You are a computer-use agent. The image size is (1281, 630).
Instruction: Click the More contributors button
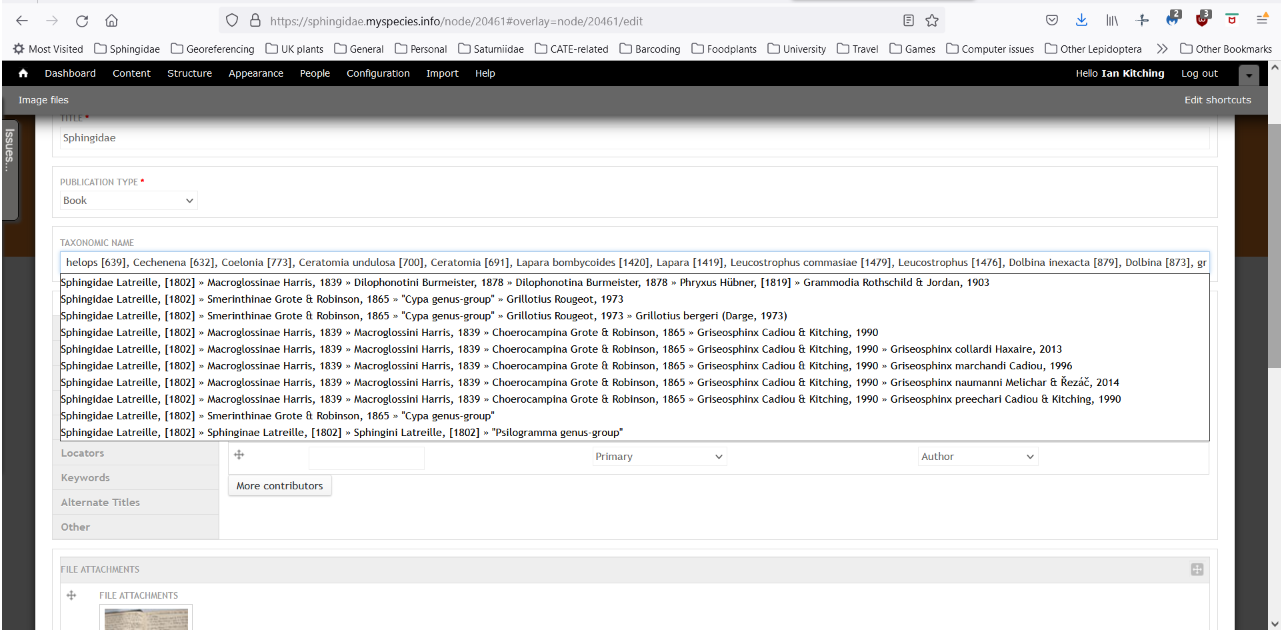click(x=279, y=485)
